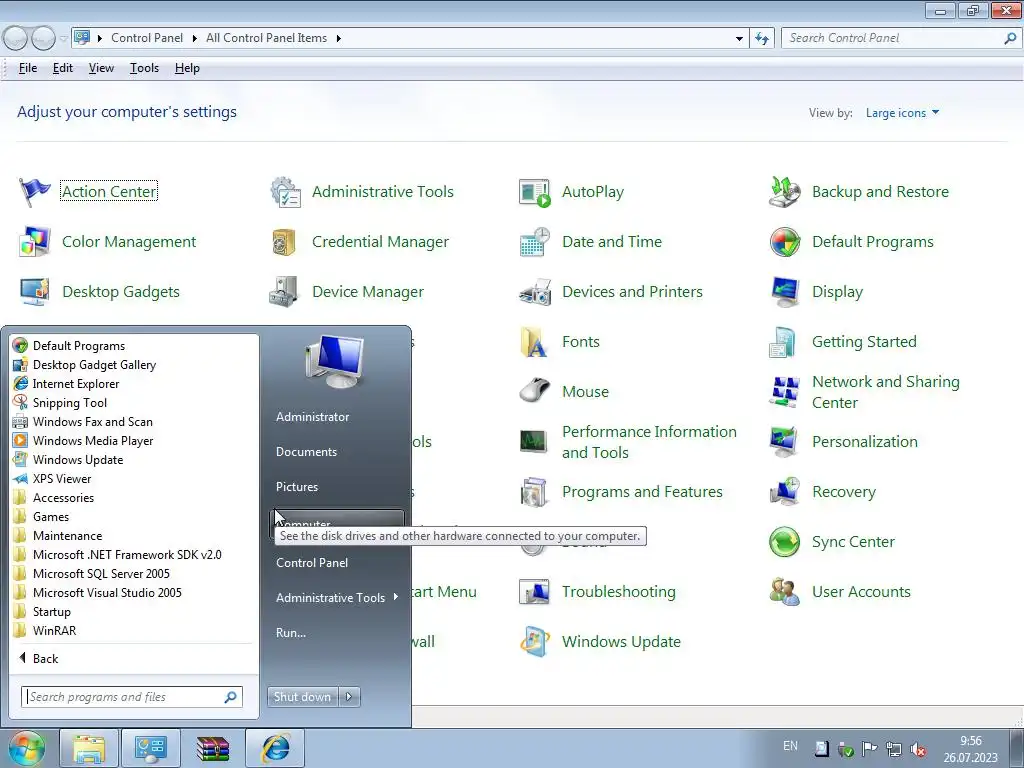1024x768 pixels.
Task: Click the Shut down button
Action: pyautogui.click(x=302, y=697)
